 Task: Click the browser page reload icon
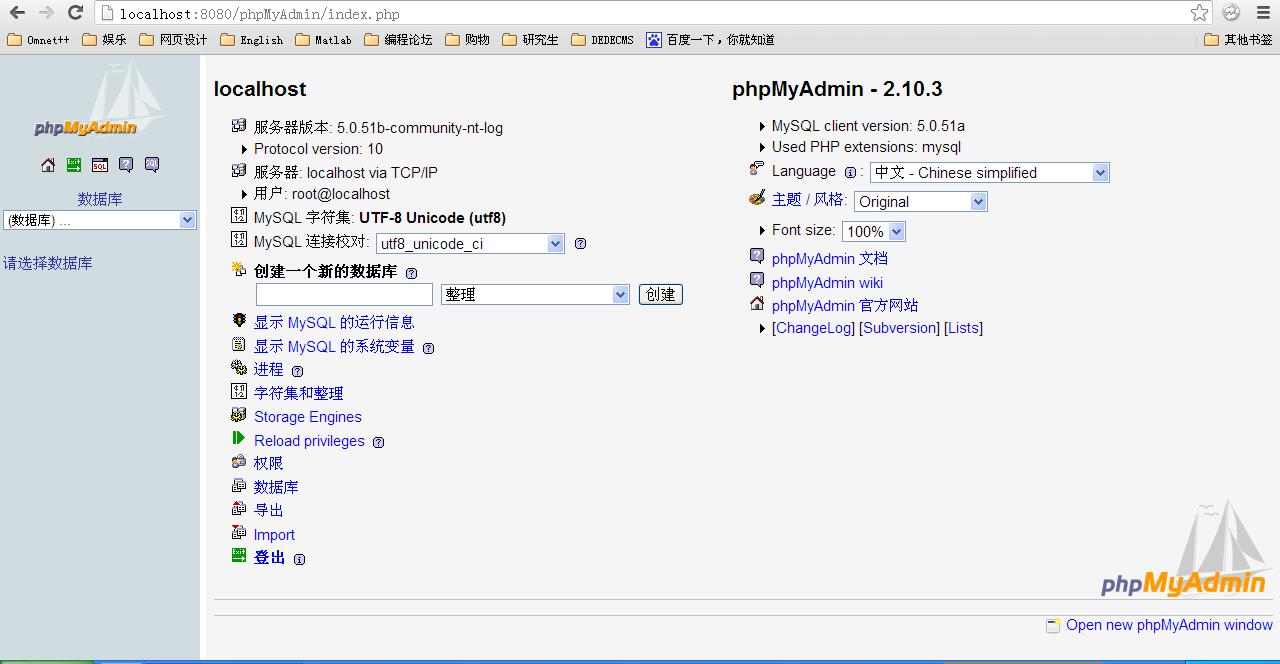tap(75, 14)
